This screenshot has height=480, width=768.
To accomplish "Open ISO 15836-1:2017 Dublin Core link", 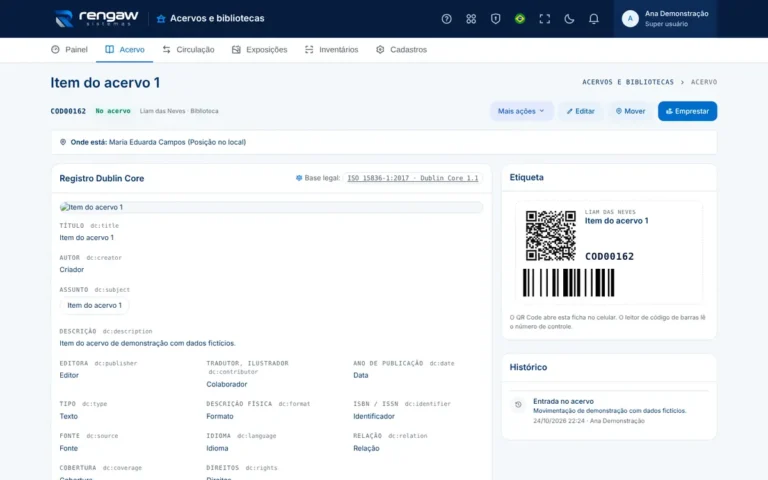I will 412,178.
